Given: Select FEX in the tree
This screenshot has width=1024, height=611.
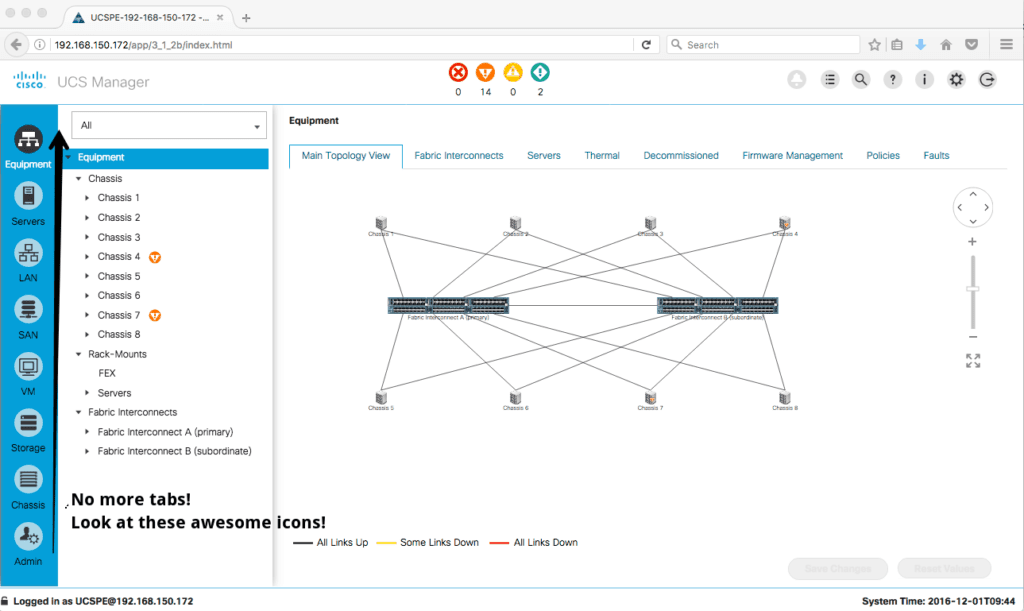Looking at the screenshot, I should [106, 373].
